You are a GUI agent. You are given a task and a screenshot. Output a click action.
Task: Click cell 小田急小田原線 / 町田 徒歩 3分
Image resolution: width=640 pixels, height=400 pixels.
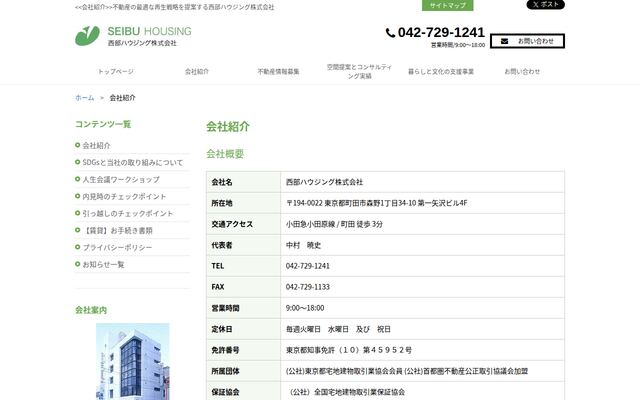pyautogui.click(x=422, y=224)
